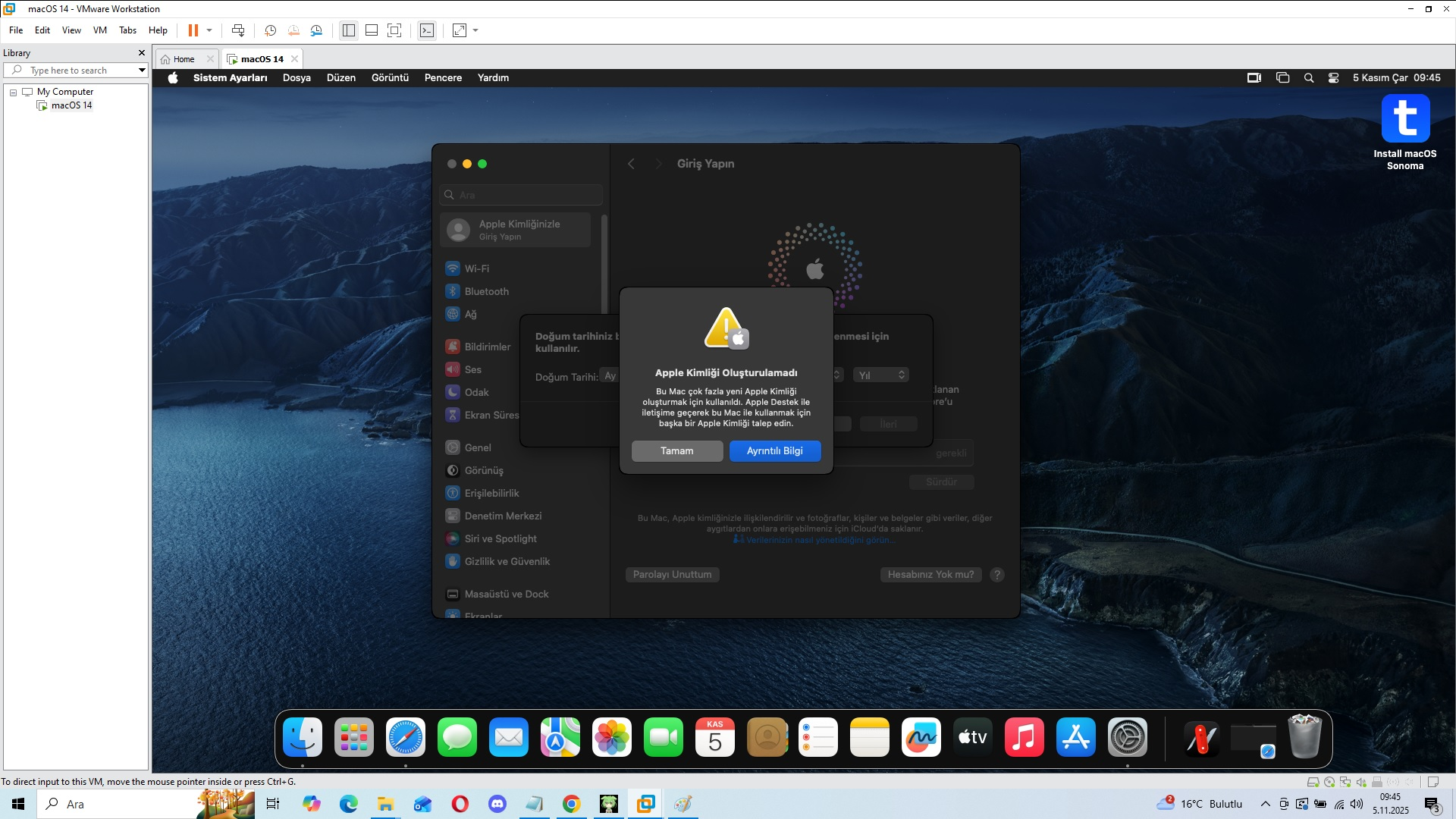Click the Hesabınız Yok mu? button
Viewport: 1456px width, 819px height.
pyautogui.click(x=931, y=575)
